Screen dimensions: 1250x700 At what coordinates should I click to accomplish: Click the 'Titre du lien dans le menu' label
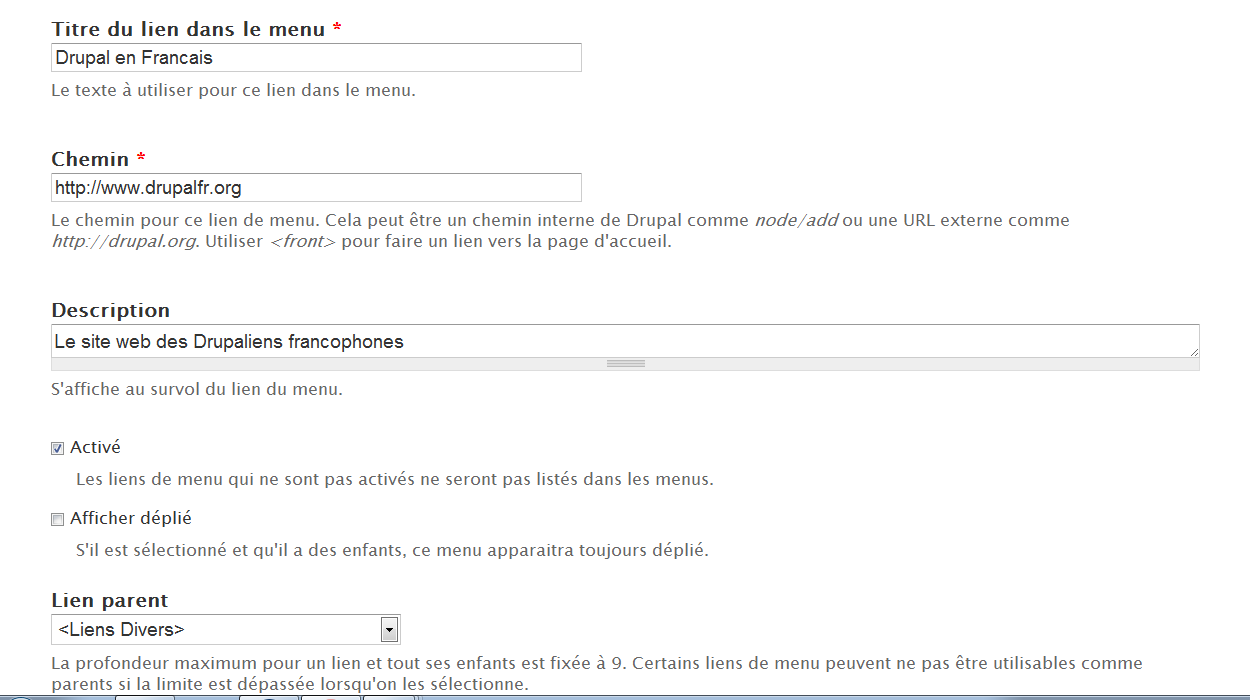click(x=188, y=30)
